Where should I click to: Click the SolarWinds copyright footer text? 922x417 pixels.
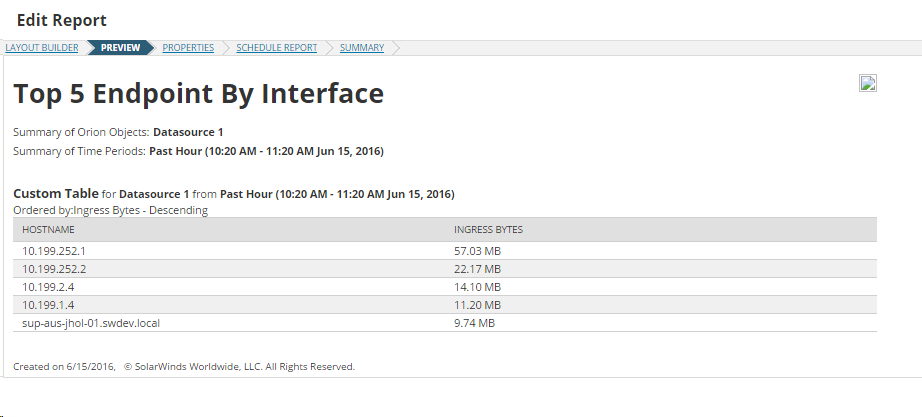[239, 366]
